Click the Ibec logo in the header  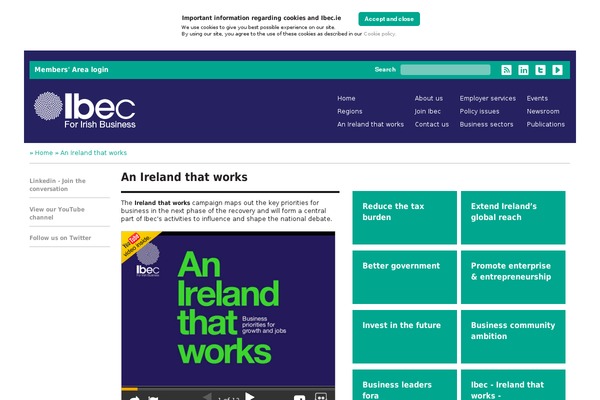(85, 110)
